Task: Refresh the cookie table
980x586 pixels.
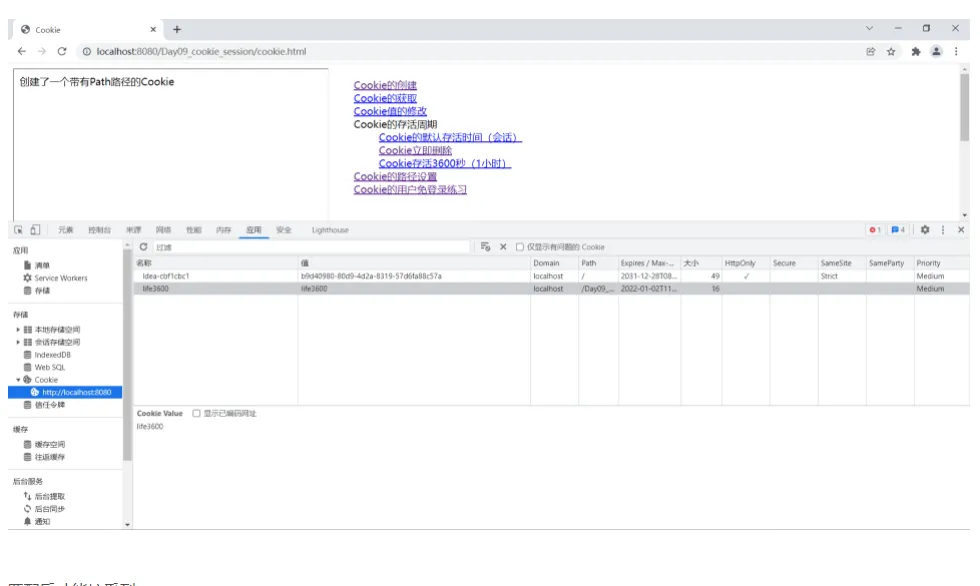Action: point(144,247)
